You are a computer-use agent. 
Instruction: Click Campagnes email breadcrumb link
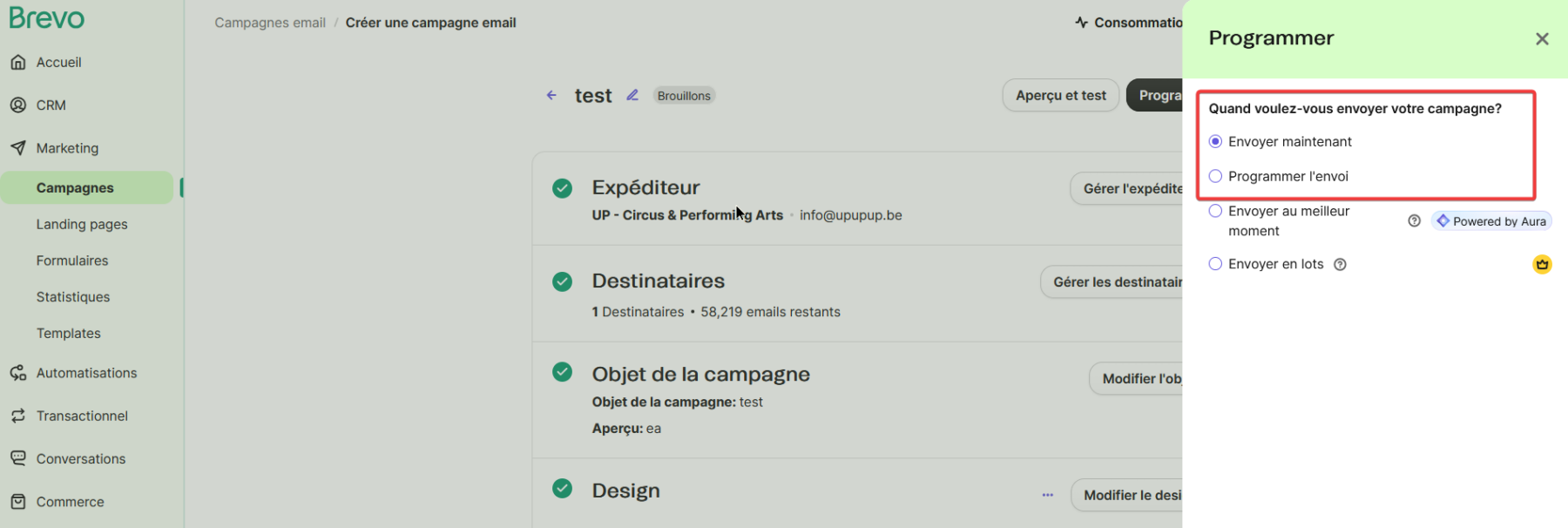[x=270, y=23]
